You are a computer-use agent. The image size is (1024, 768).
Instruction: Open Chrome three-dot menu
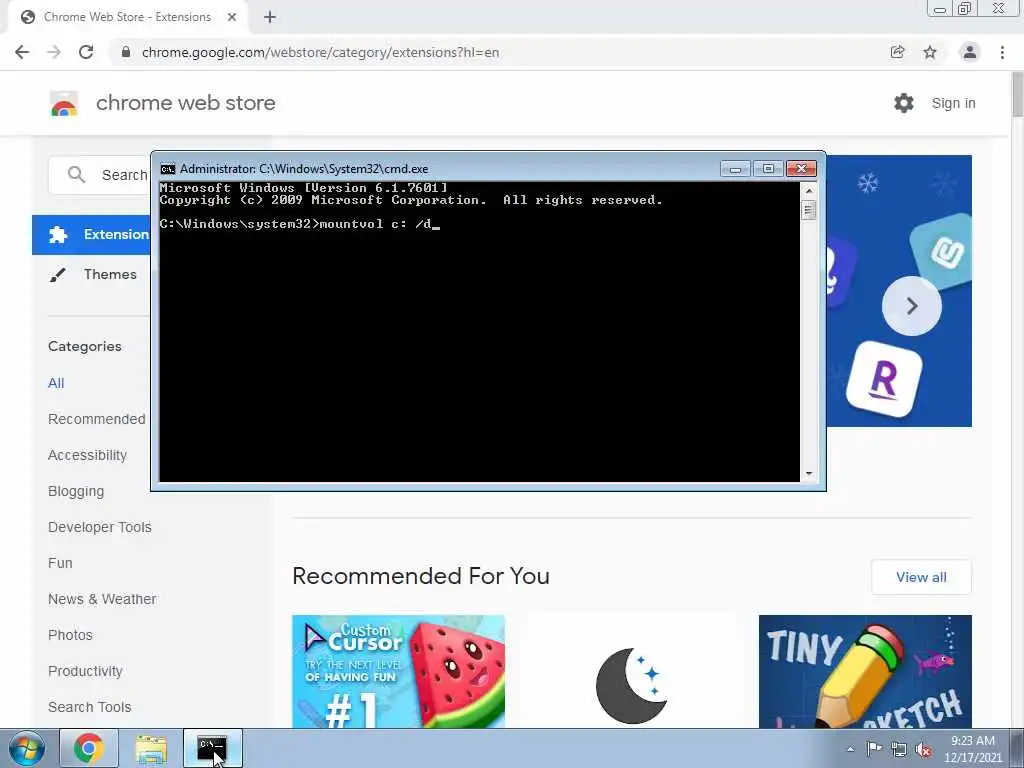1002,52
